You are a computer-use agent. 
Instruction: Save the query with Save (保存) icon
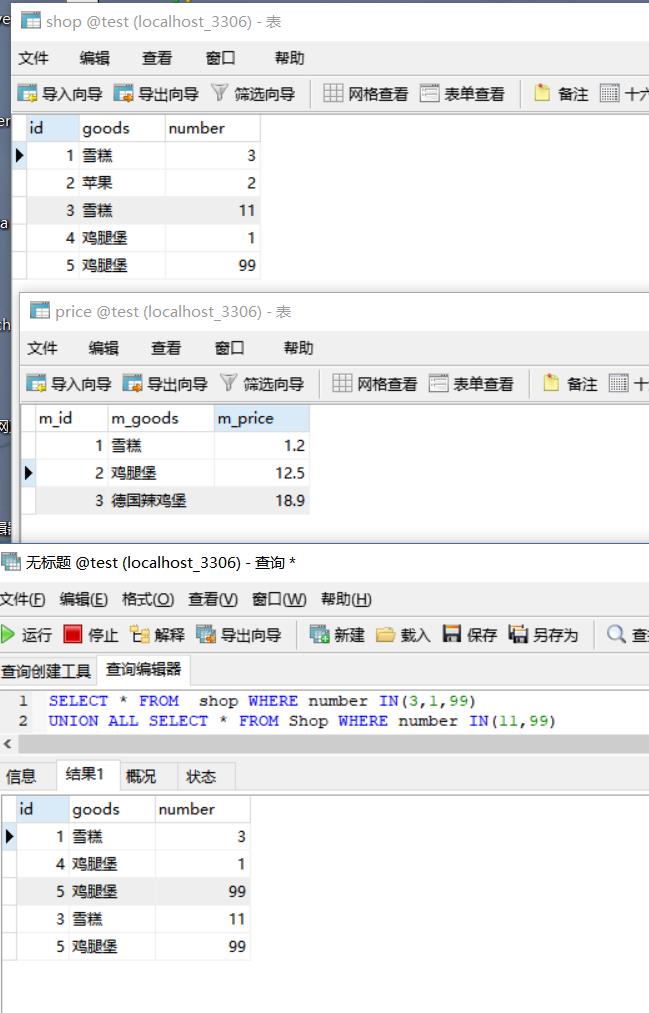click(452, 635)
